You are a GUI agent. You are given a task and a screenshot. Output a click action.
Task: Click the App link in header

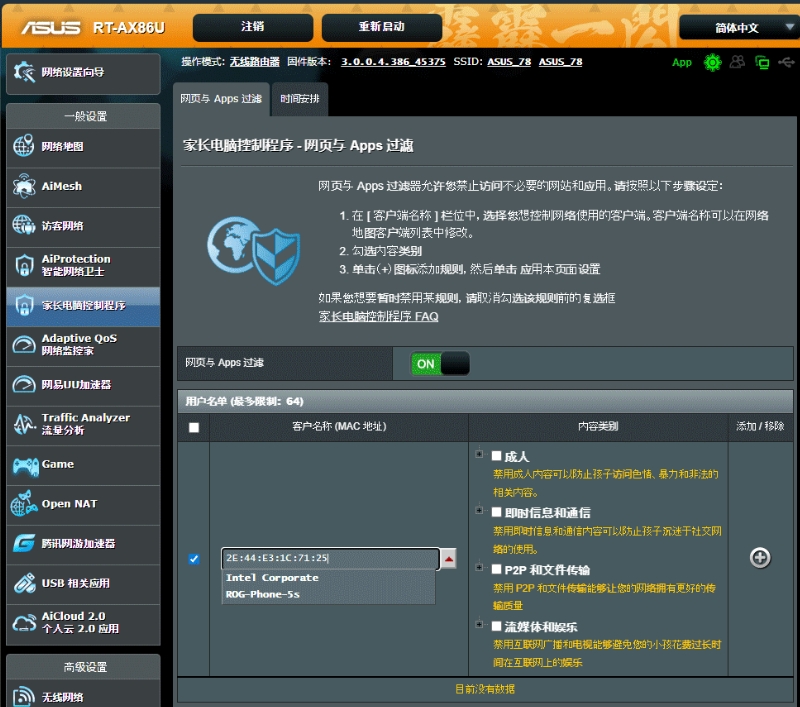[x=682, y=63]
